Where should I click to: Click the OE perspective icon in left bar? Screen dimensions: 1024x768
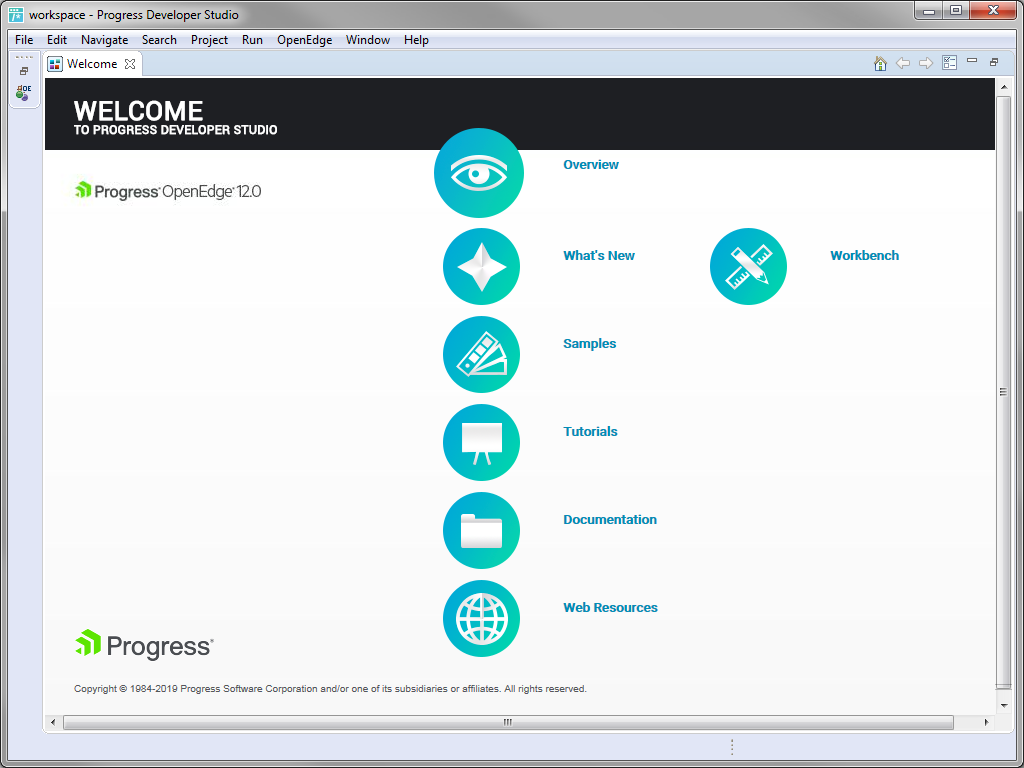click(24, 93)
